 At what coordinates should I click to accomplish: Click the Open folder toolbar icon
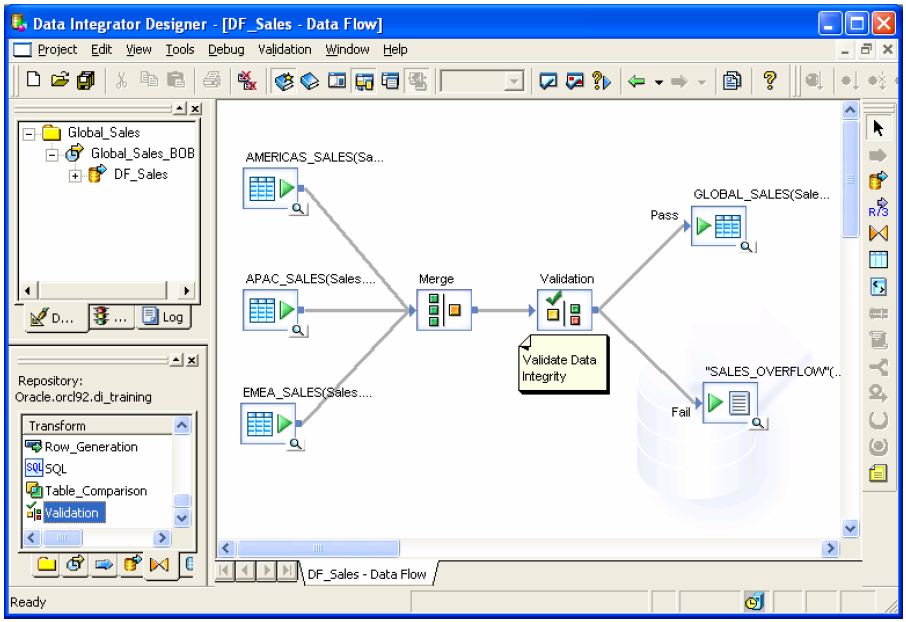60,80
